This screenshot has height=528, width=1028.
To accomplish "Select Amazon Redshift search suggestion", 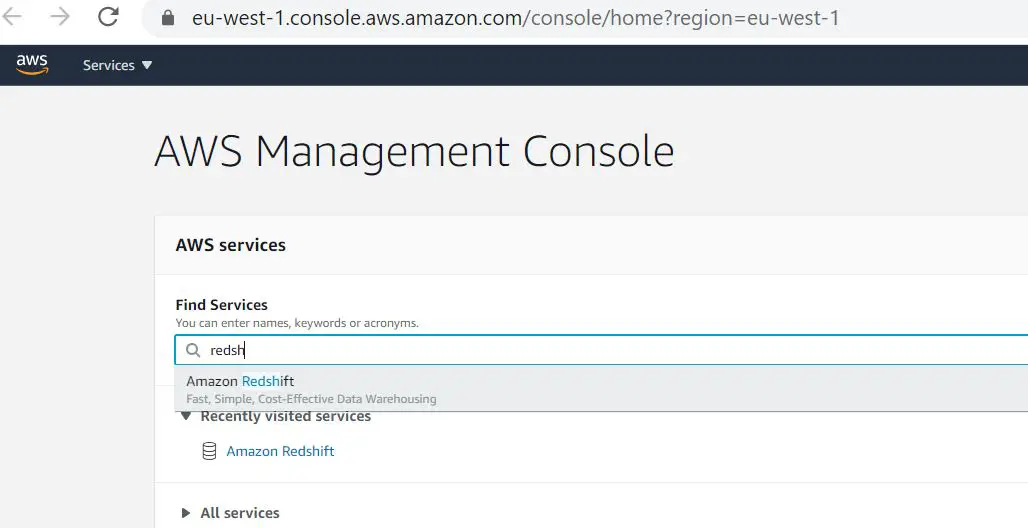I will point(601,389).
